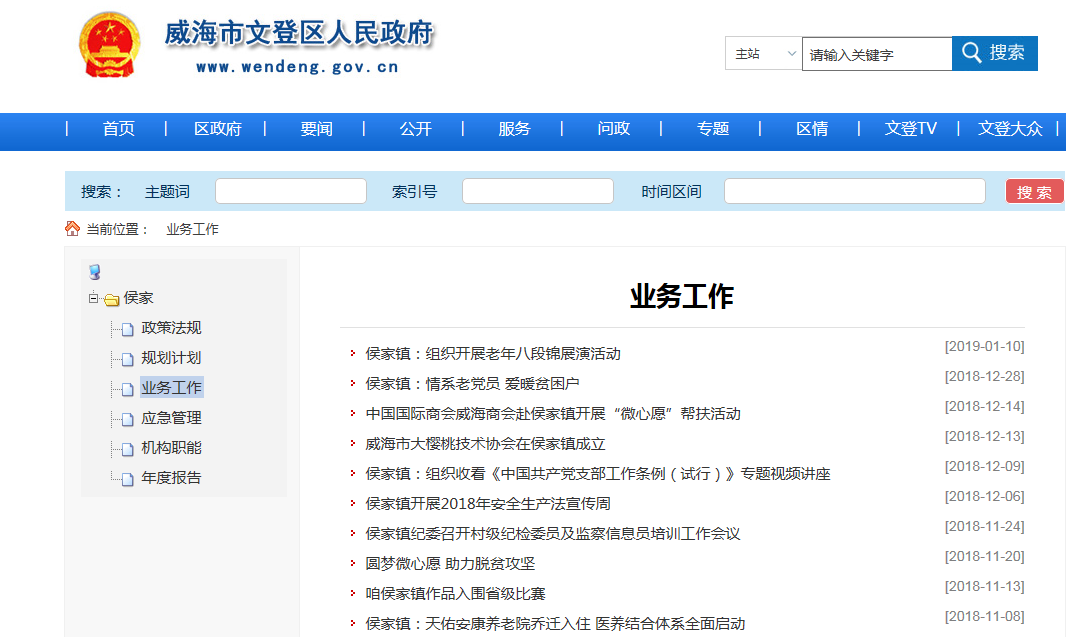Click the document icon beside 年度报告
This screenshot has width=1066, height=637.
127,479
